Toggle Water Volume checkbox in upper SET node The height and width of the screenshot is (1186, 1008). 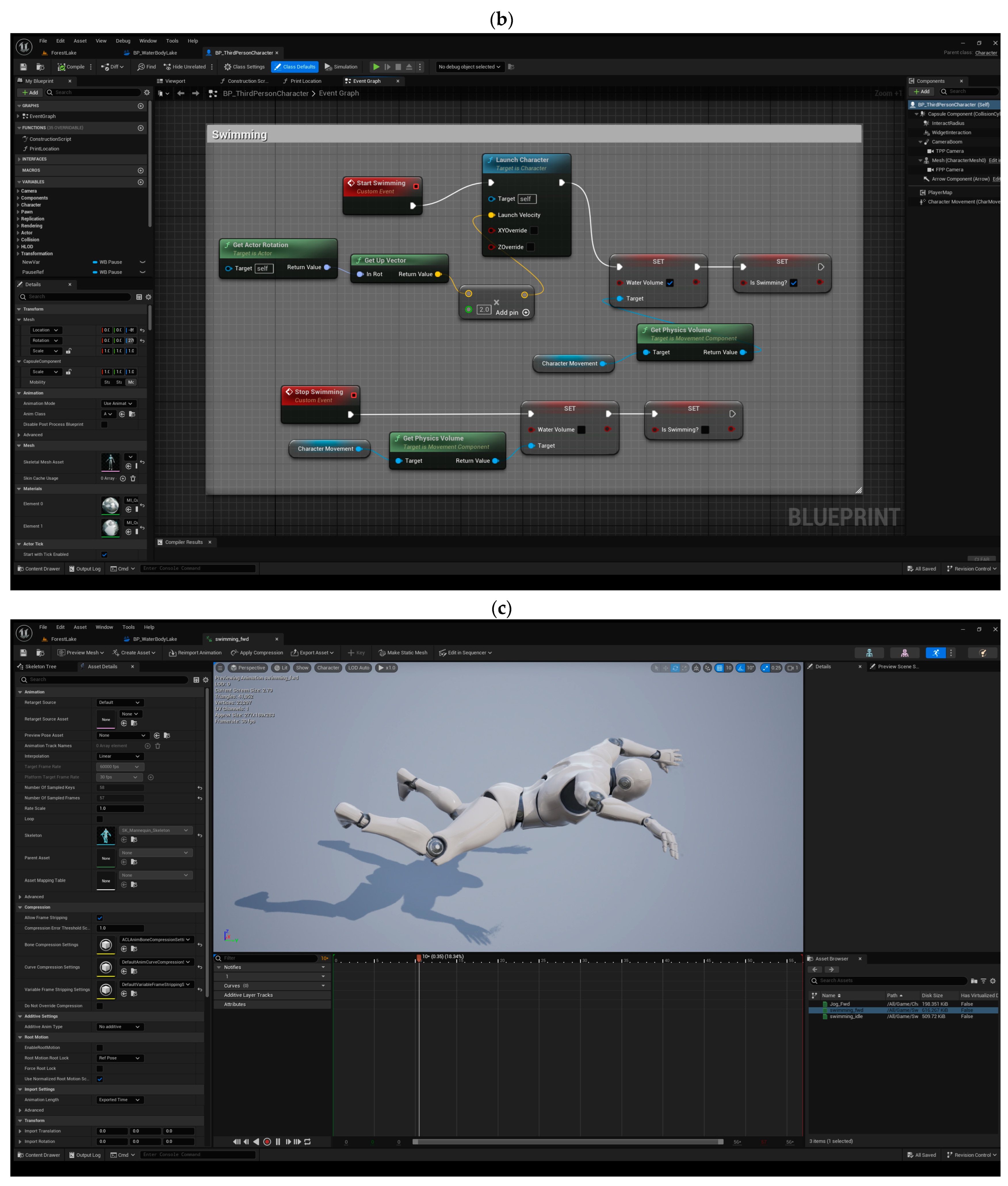coord(670,283)
